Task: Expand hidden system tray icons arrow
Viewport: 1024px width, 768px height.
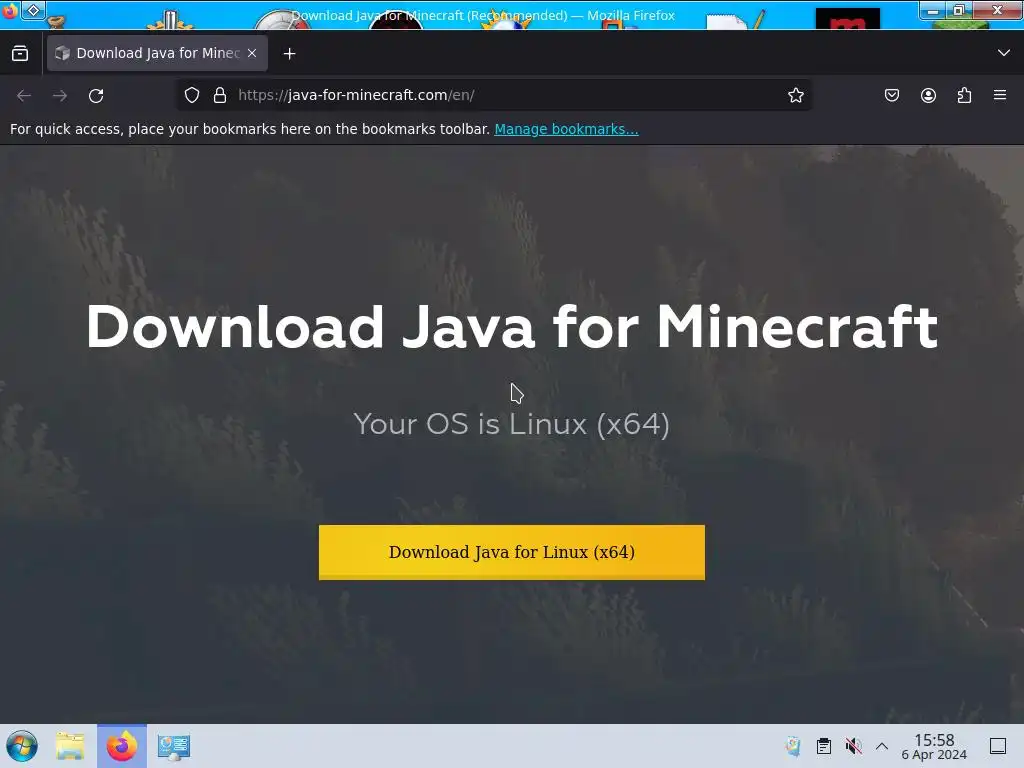Action: pos(882,746)
